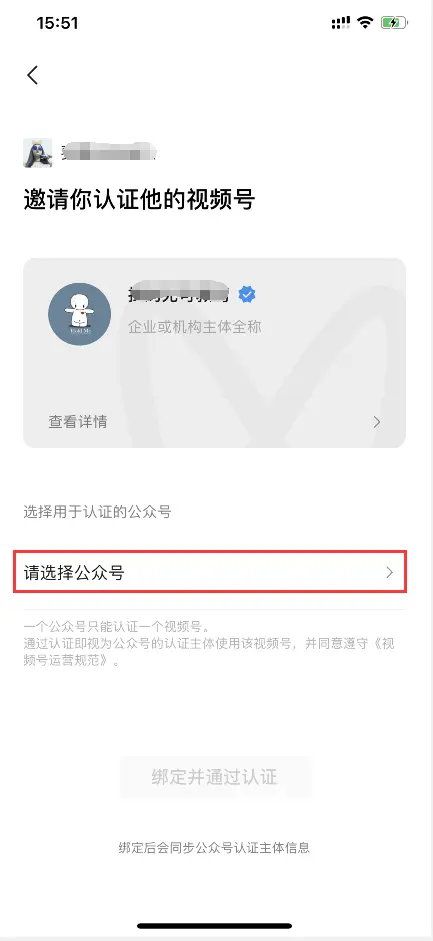This screenshot has height=941, width=433.
Task: Tap the home indicator bar at bottom
Action: point(215,926)
